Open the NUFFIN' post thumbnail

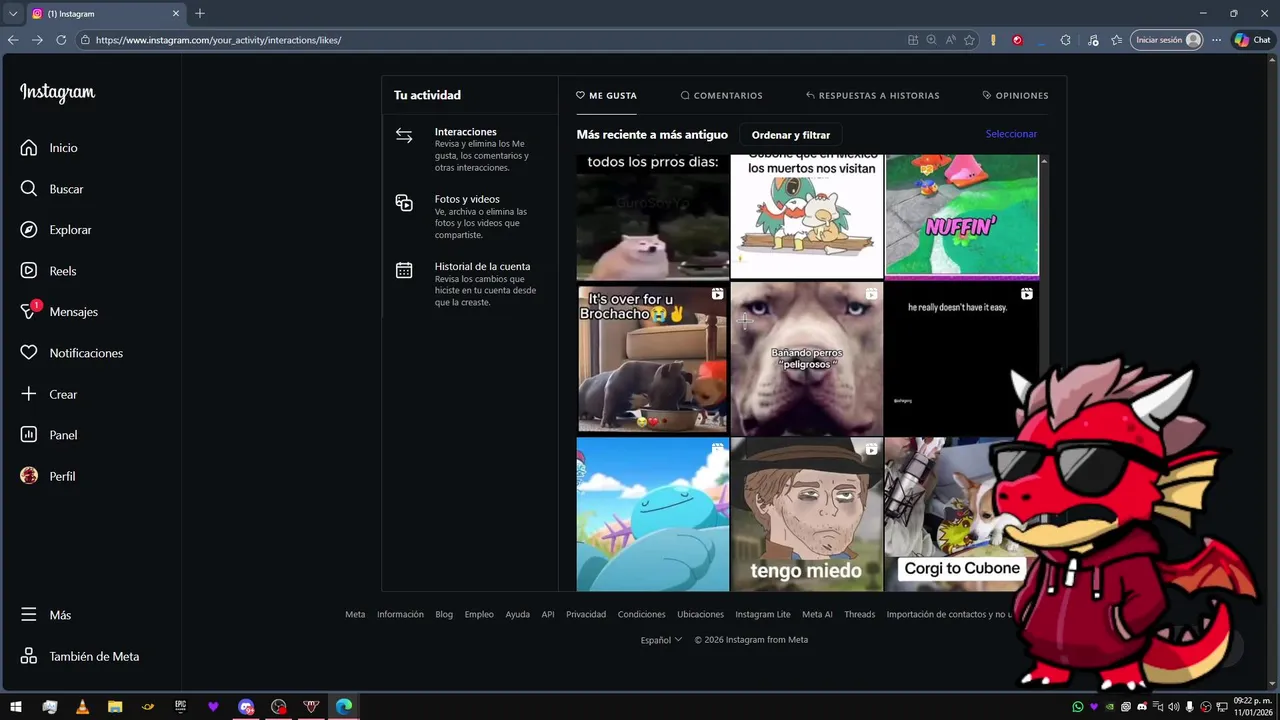point(962,216)
